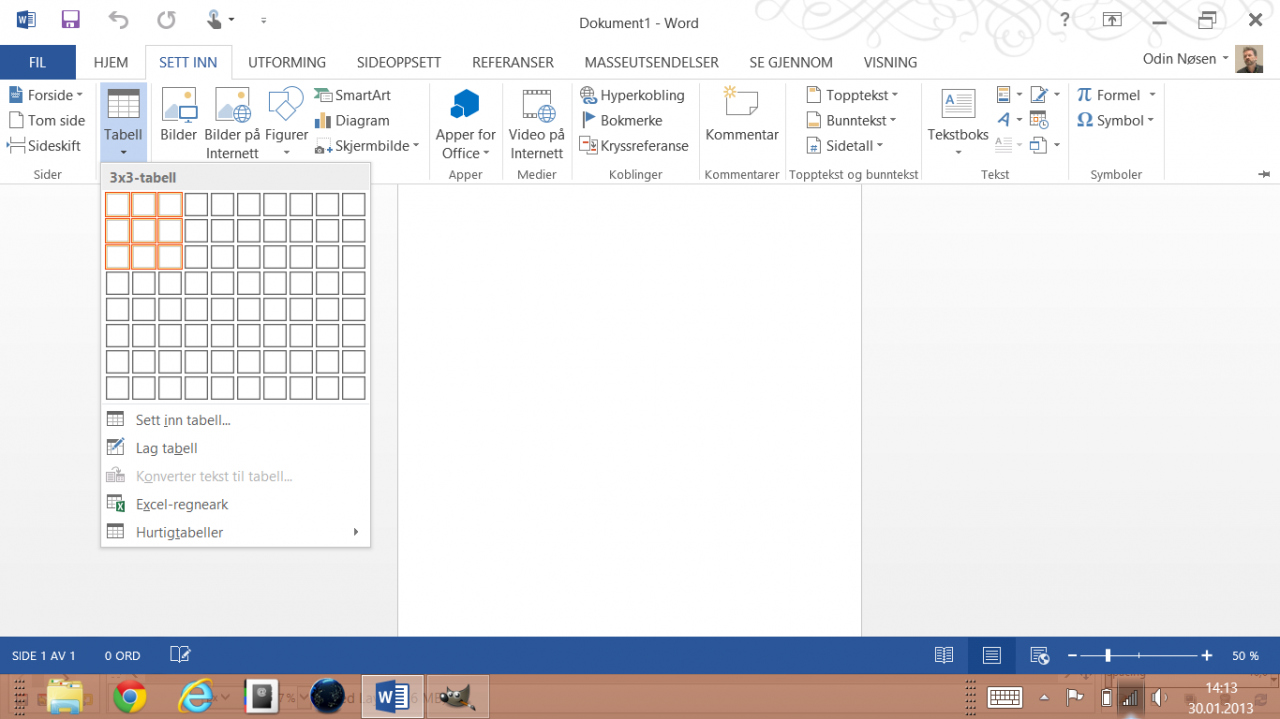Open GIMP from the taskbar
This screenshot has height=719, width=1280.
click(458, 696)
